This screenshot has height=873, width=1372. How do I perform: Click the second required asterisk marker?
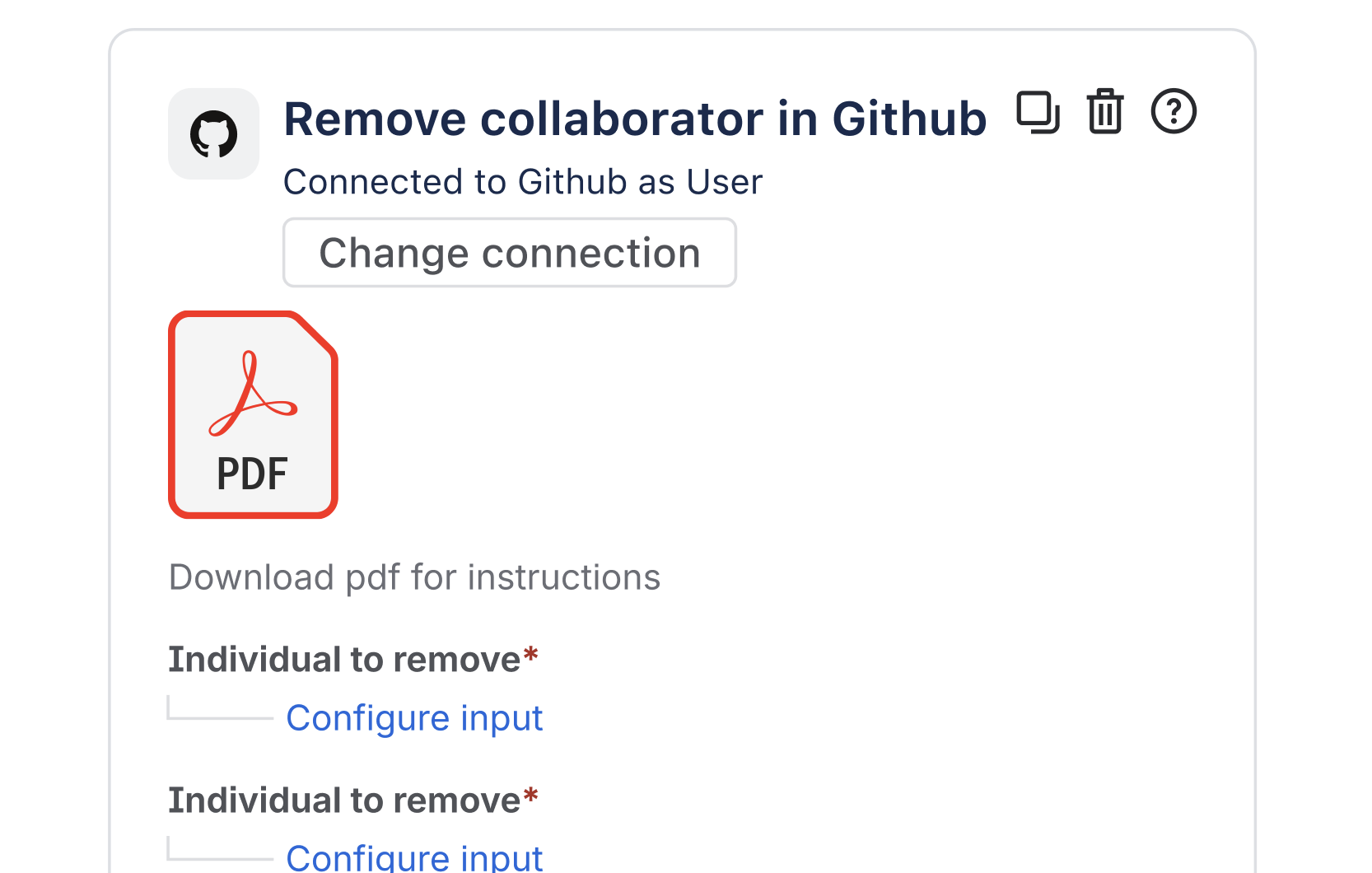pyautogui.click(x=531, y=797)
